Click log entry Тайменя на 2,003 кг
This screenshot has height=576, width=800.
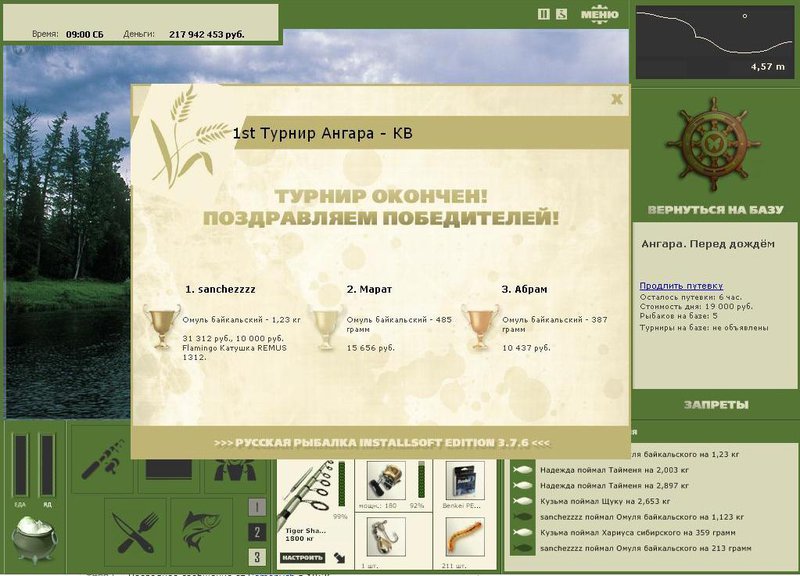[614, 470]
